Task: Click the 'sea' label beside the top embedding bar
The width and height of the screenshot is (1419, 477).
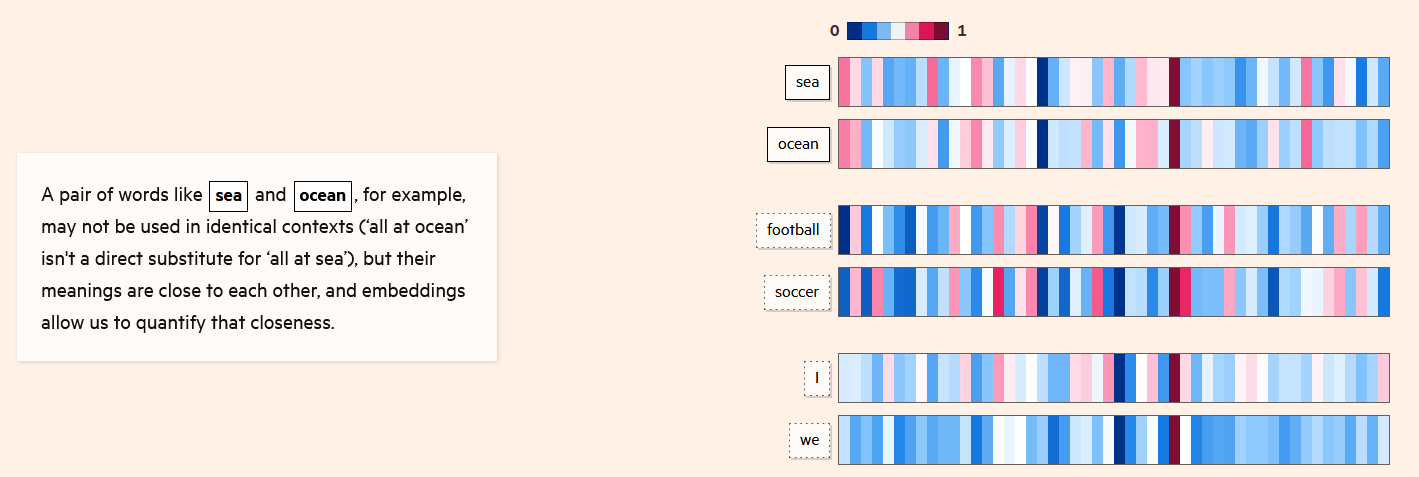Action: pyautogui.click(x=807, y=82)
